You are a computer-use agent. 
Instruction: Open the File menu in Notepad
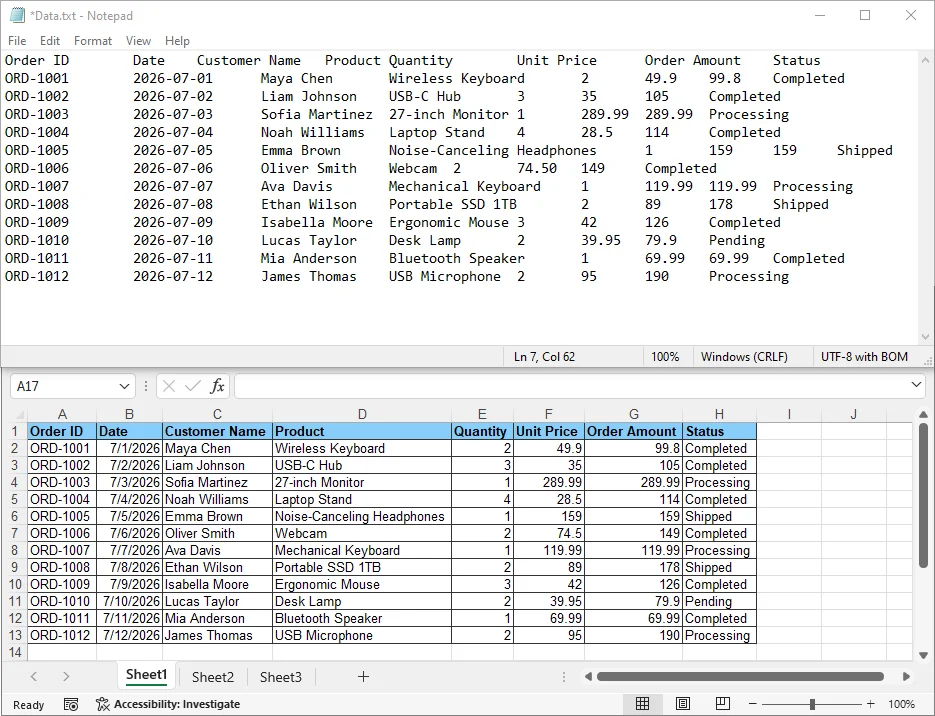[17, 41]
